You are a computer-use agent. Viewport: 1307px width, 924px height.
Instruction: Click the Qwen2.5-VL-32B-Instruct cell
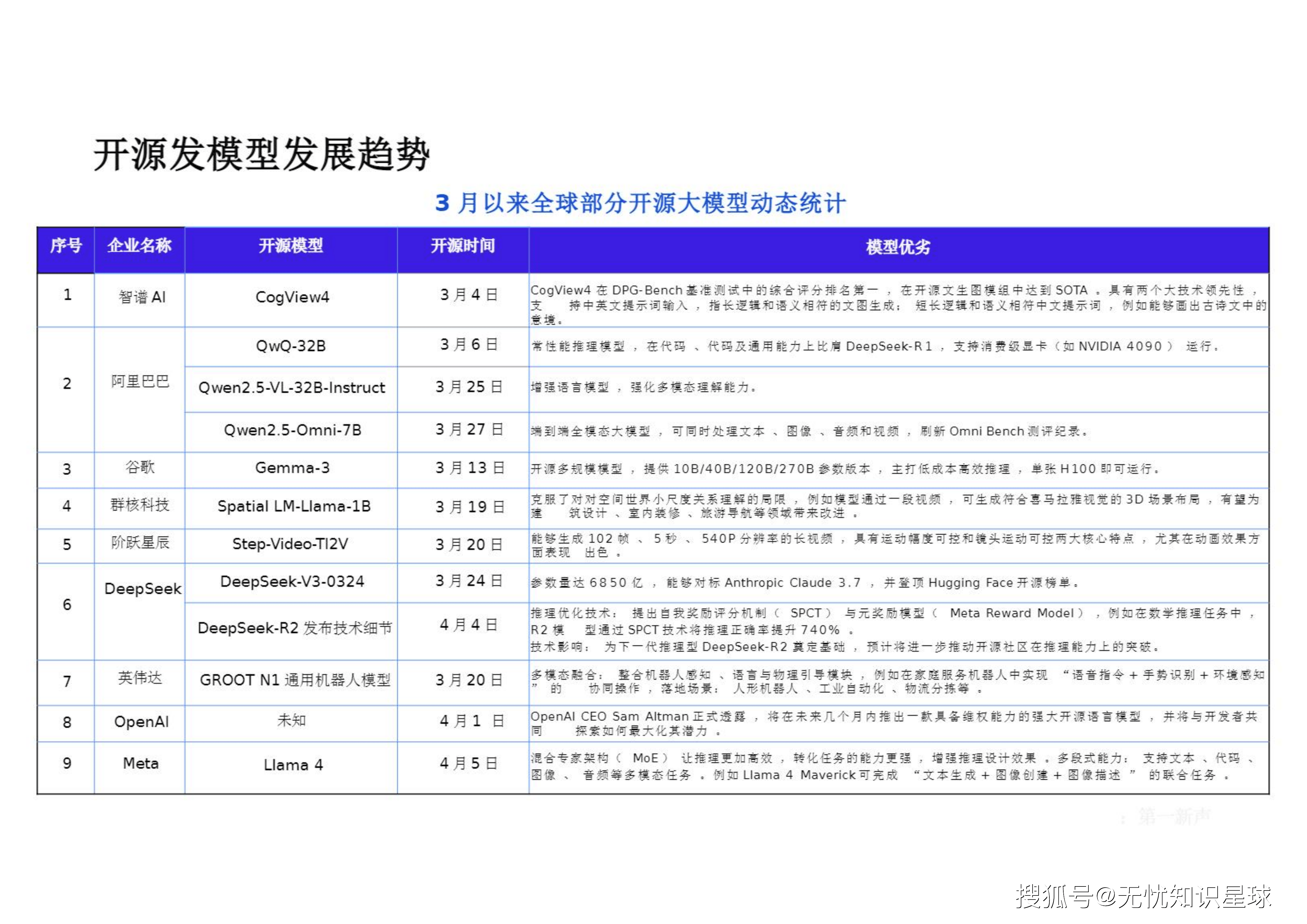tap(291, 388)
